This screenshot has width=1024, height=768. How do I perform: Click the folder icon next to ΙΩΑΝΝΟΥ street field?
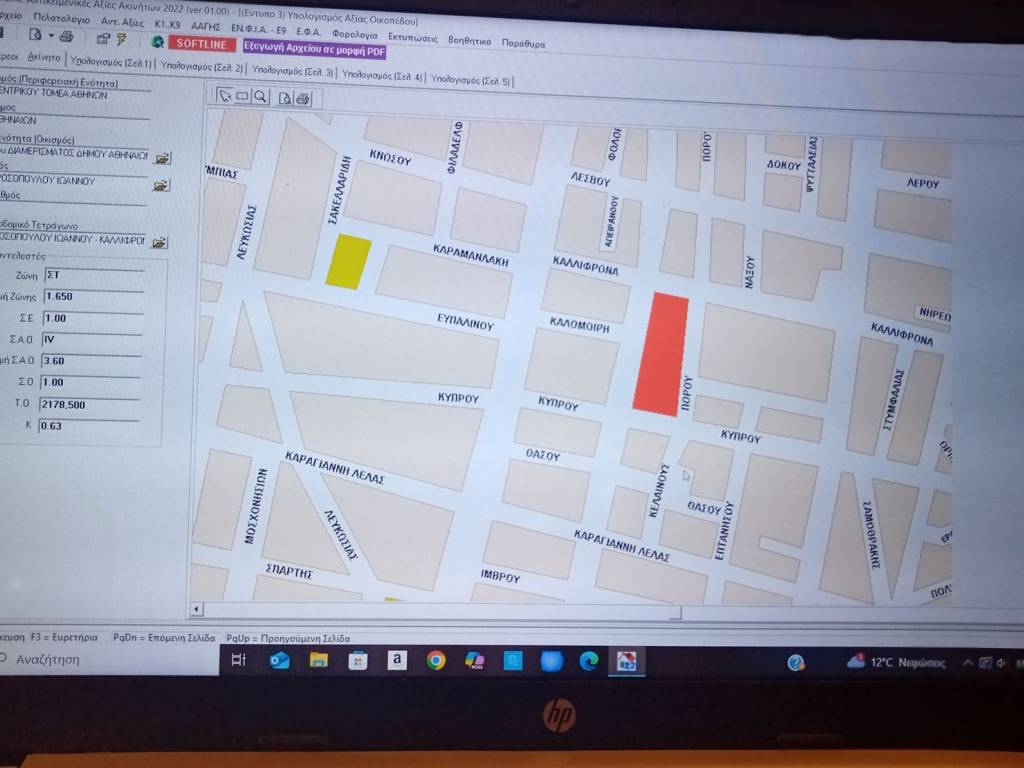[160, 185]
